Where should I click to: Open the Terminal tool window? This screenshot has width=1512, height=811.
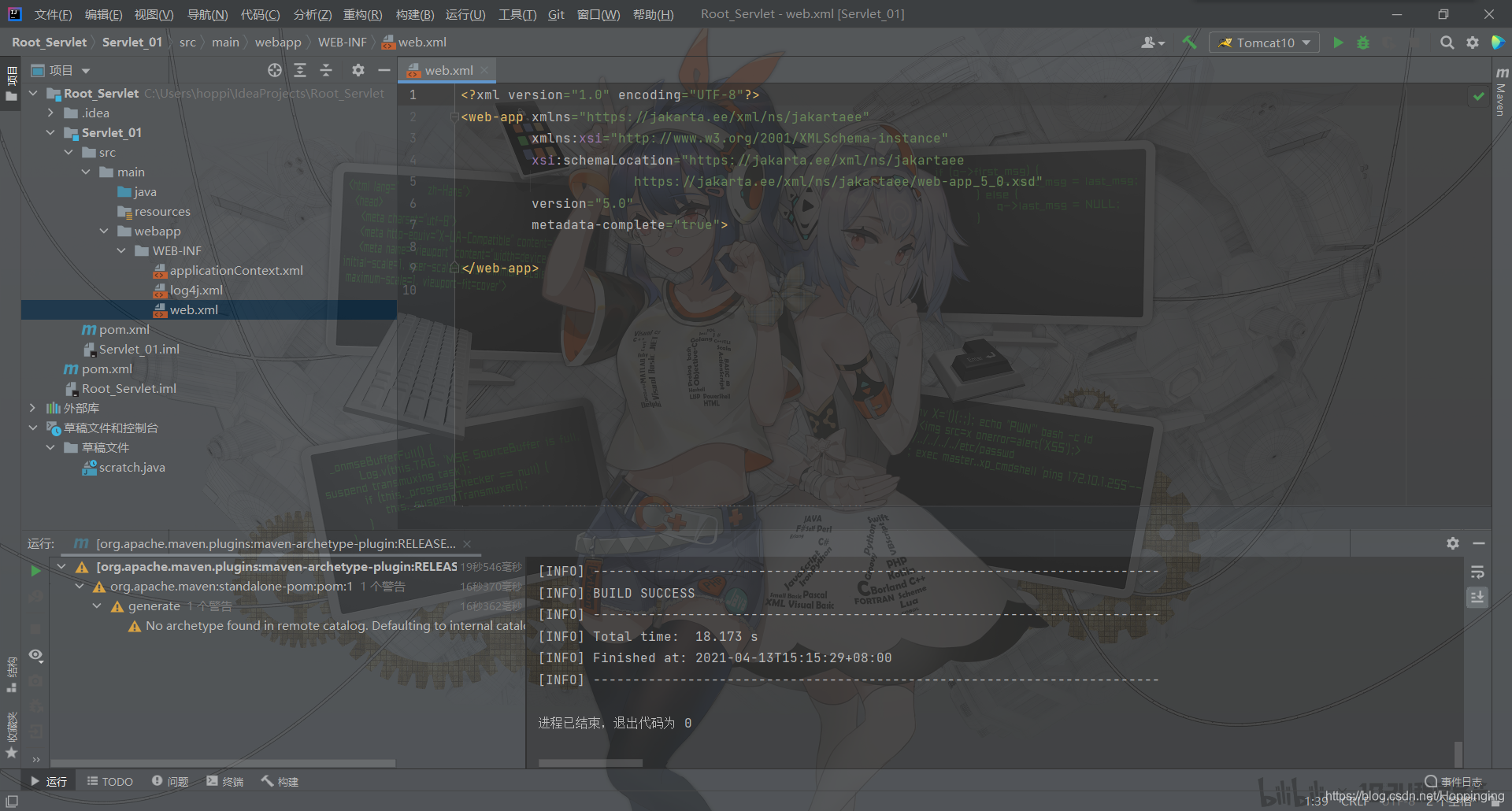pos(225,781)
